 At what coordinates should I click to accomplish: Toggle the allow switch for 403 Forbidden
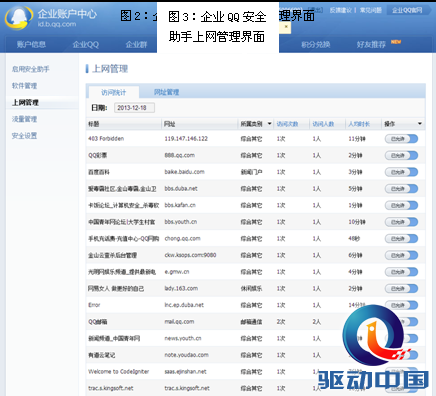[x=401, y=139]
